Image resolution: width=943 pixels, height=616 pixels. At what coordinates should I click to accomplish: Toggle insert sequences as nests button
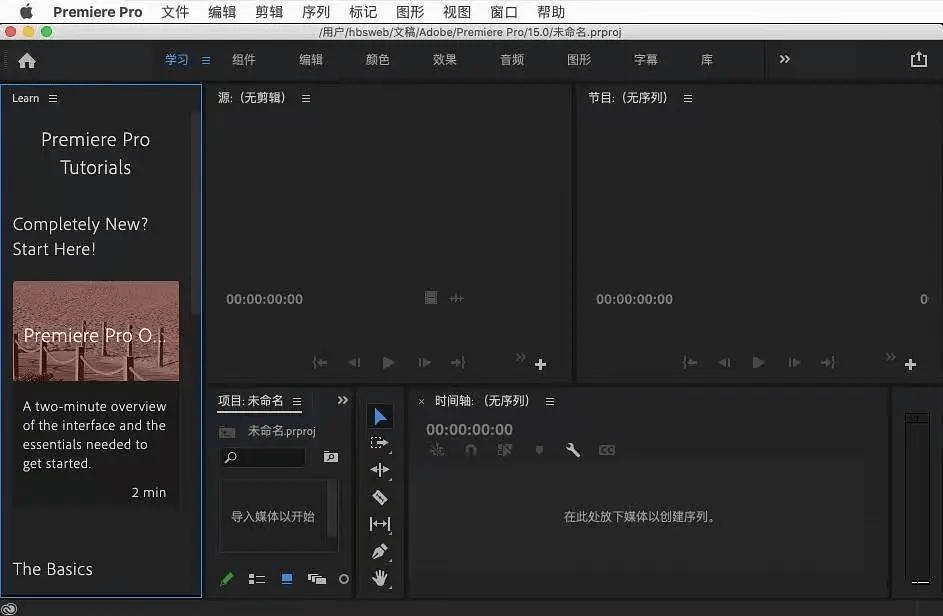[437, 449]
